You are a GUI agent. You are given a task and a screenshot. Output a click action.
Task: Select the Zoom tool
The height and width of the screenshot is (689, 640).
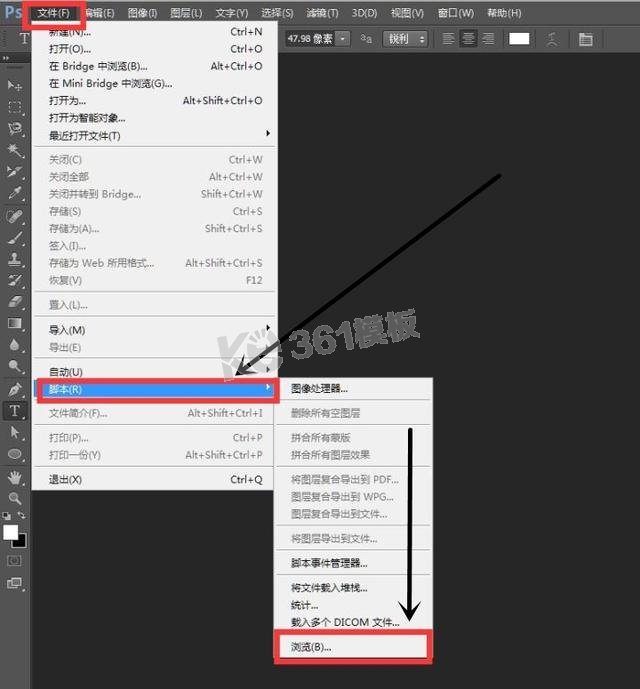15,498
